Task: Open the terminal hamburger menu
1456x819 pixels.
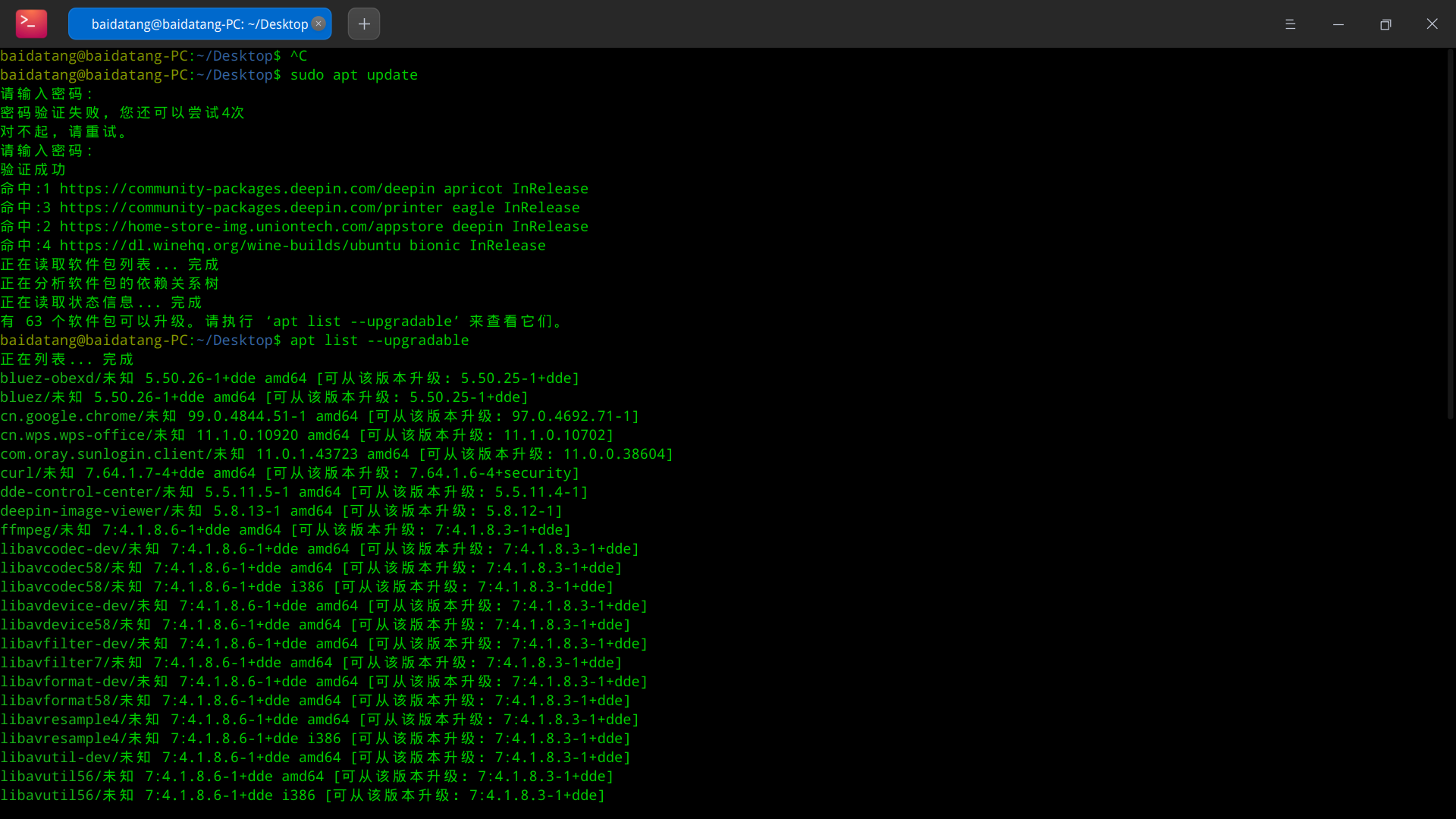Action: pyautogui.click(x=1290, y=24)
